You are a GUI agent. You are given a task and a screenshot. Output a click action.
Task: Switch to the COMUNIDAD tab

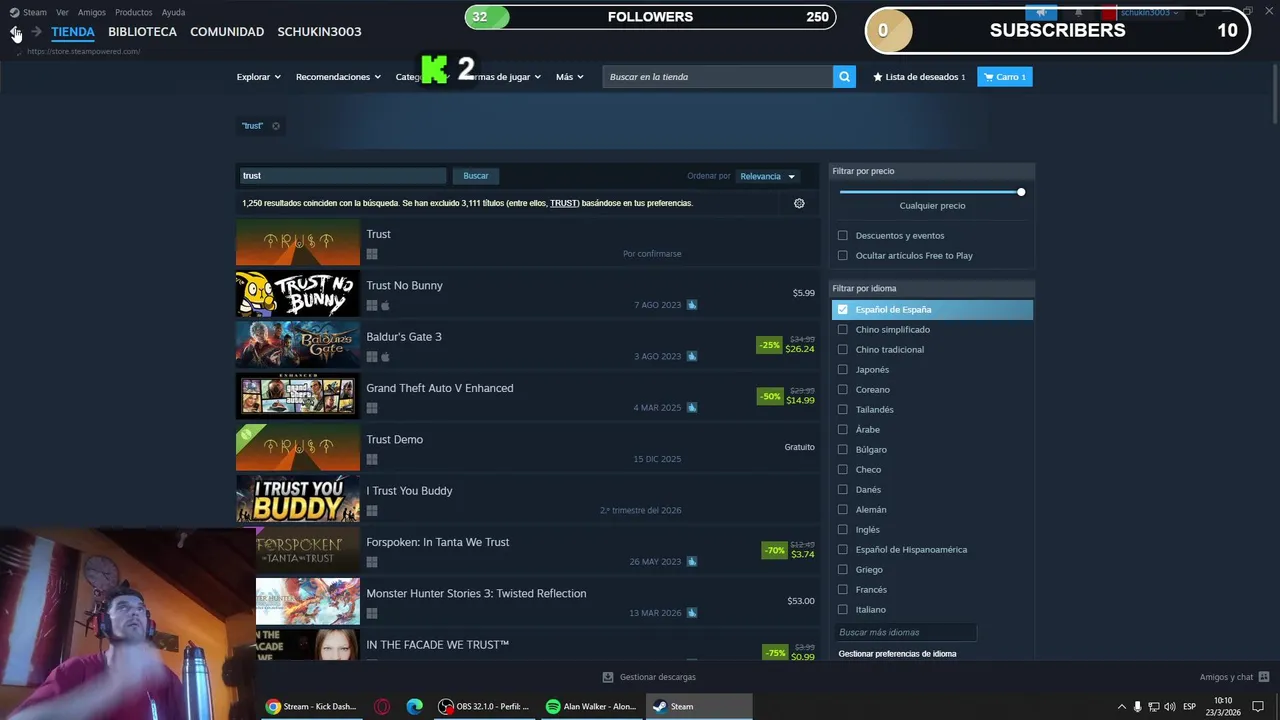coord(227,32)
